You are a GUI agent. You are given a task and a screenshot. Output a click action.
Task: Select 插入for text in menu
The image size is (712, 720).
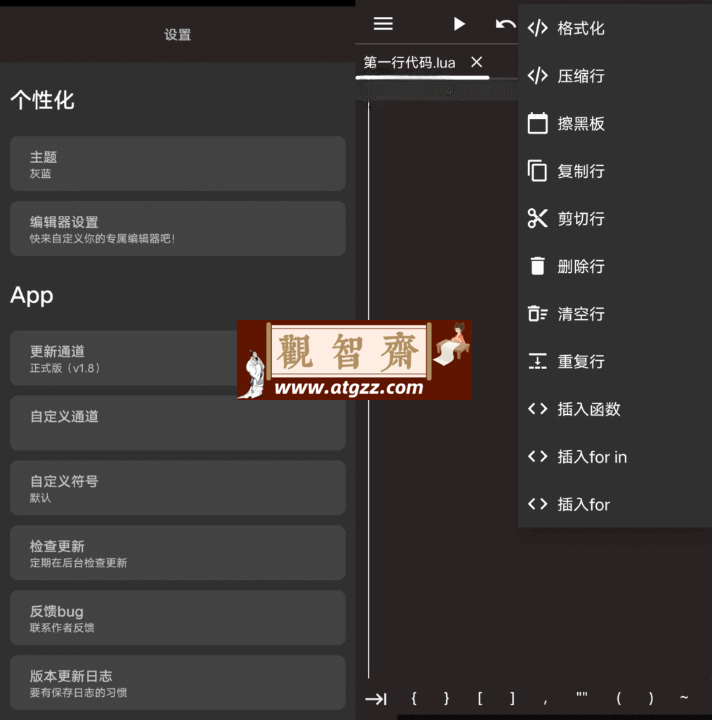(583, 505)
